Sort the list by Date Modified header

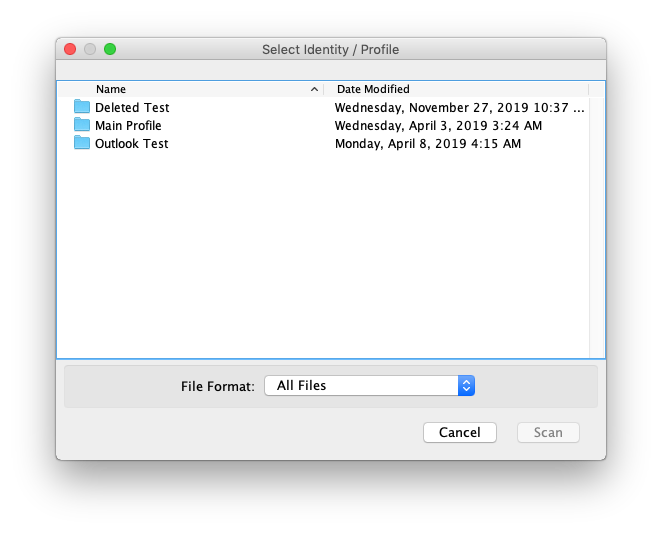tap(373, 89)
